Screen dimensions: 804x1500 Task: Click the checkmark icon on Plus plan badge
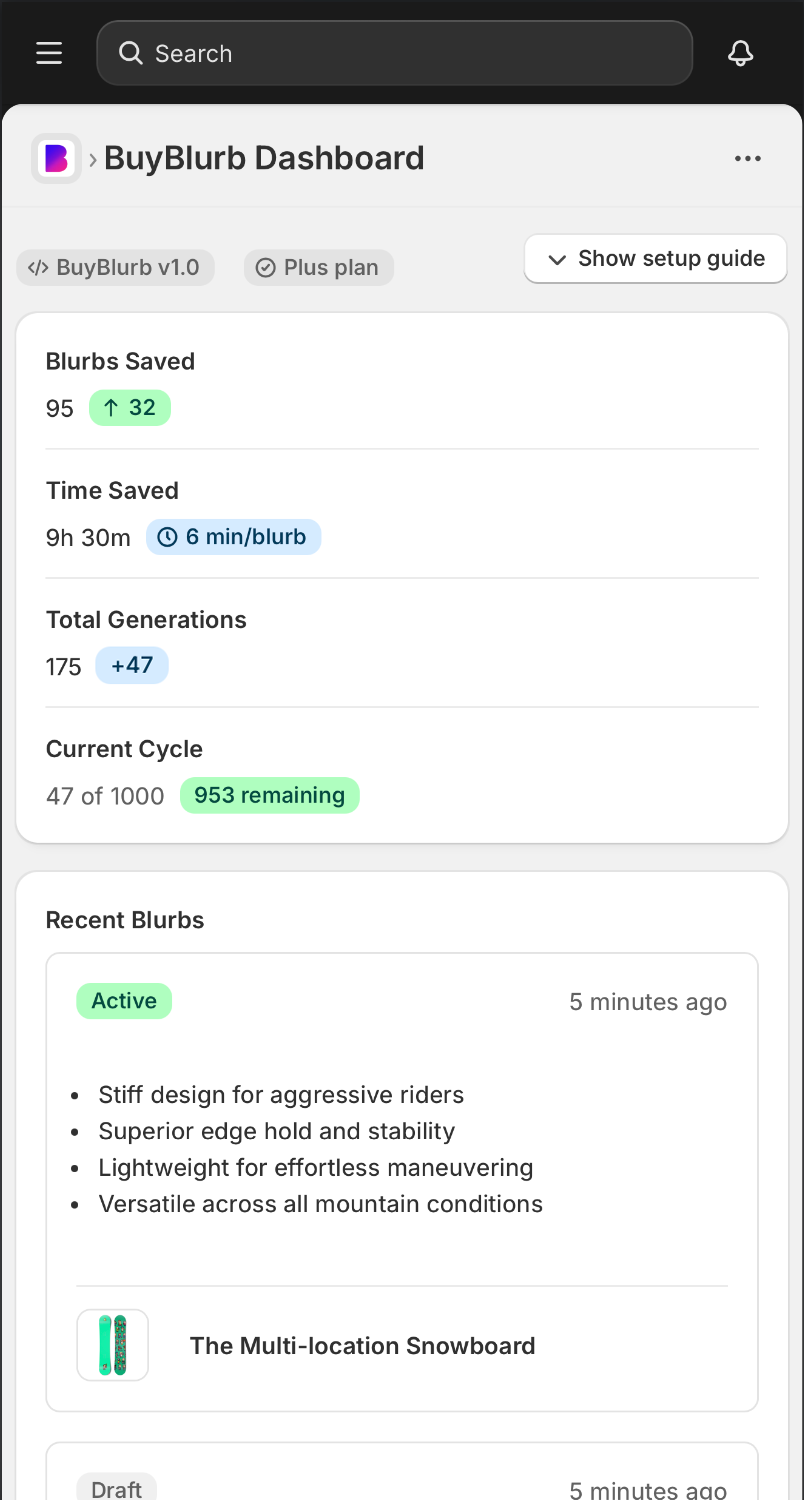click(x=266, y=267)
